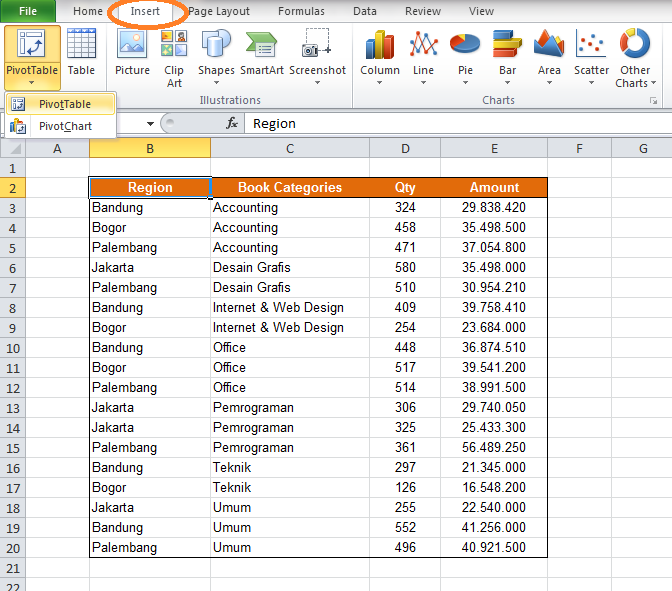Insert an Area chart
The height and width of the screenshot is (591, 672).
[x=549, y=56]
